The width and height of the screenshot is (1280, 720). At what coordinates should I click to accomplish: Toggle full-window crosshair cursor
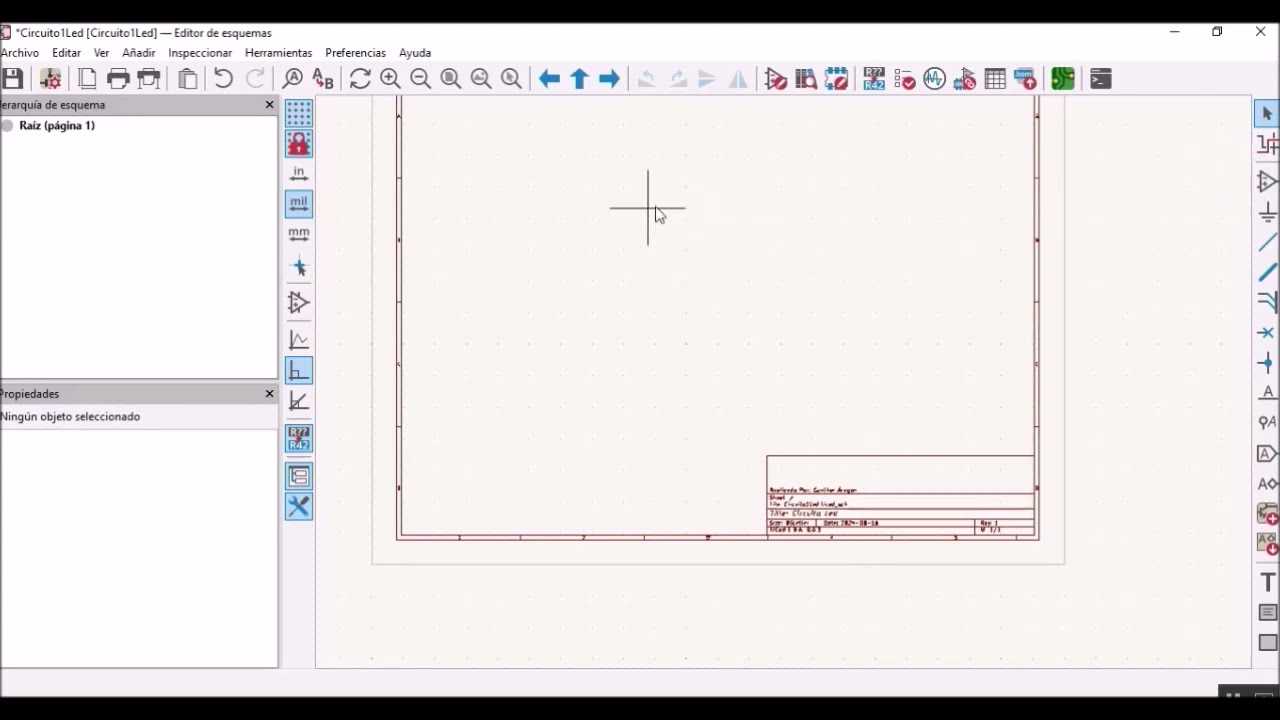point(299,268)
